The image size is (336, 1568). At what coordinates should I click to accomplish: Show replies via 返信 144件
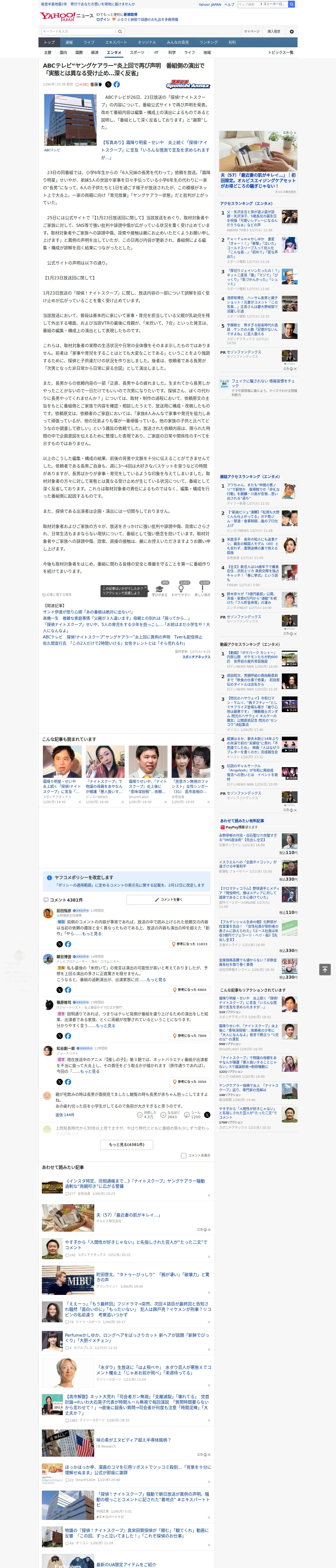pos(65,1115)
